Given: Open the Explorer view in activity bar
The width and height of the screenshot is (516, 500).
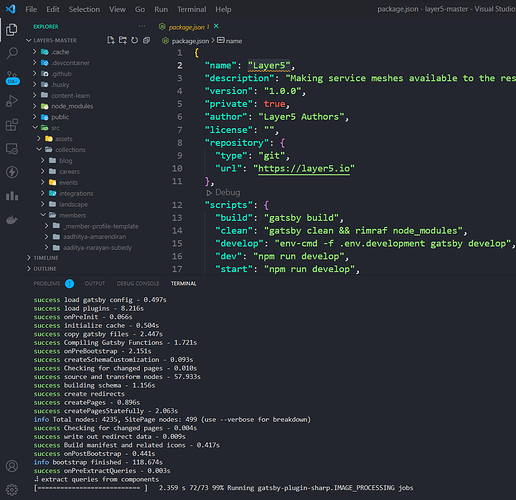Looking at the screenshot, I should tap(12, 30).
